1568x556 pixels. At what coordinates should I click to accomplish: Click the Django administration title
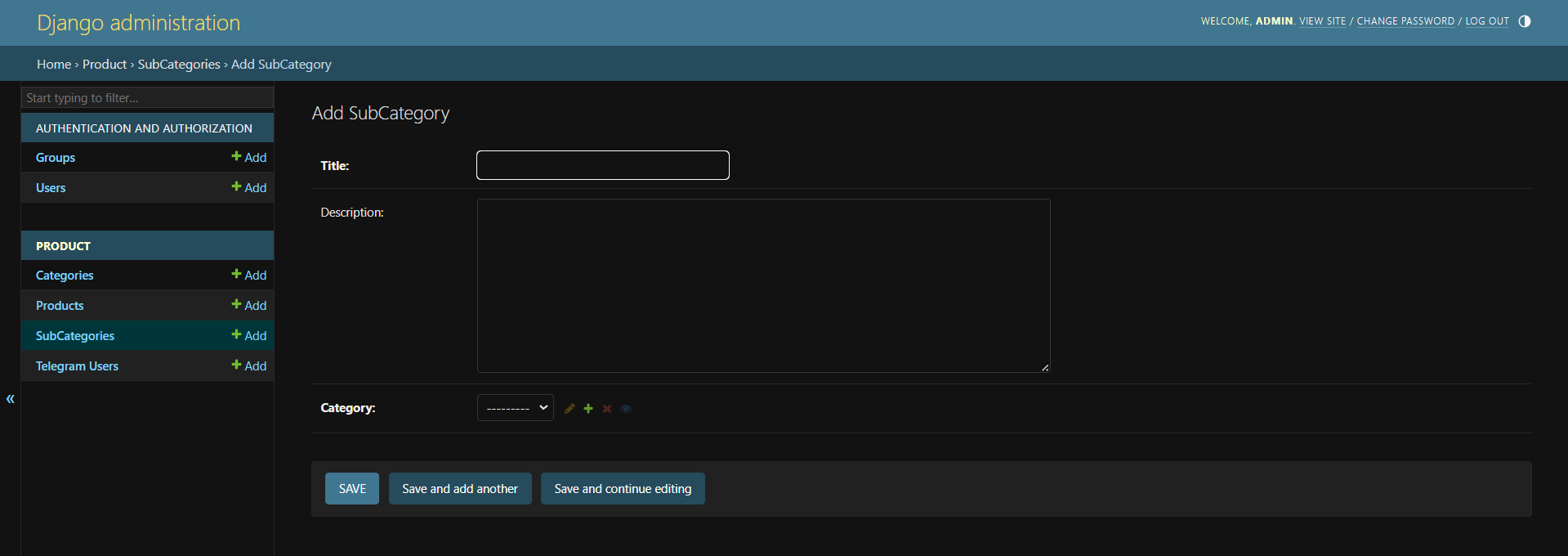[139, 23]
